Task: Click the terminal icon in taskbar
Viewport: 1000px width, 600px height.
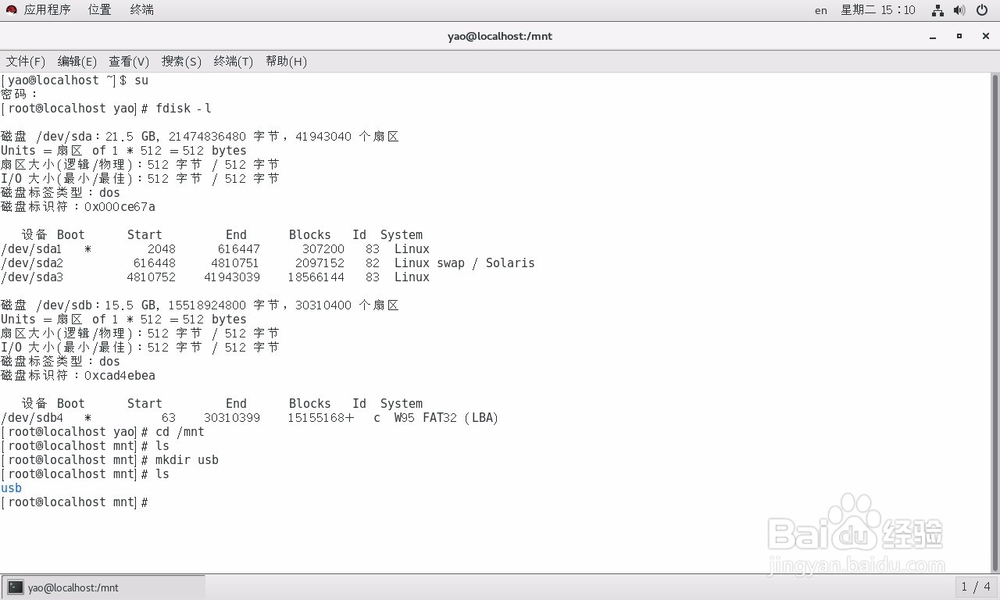Action: click(x=15, y=587)
